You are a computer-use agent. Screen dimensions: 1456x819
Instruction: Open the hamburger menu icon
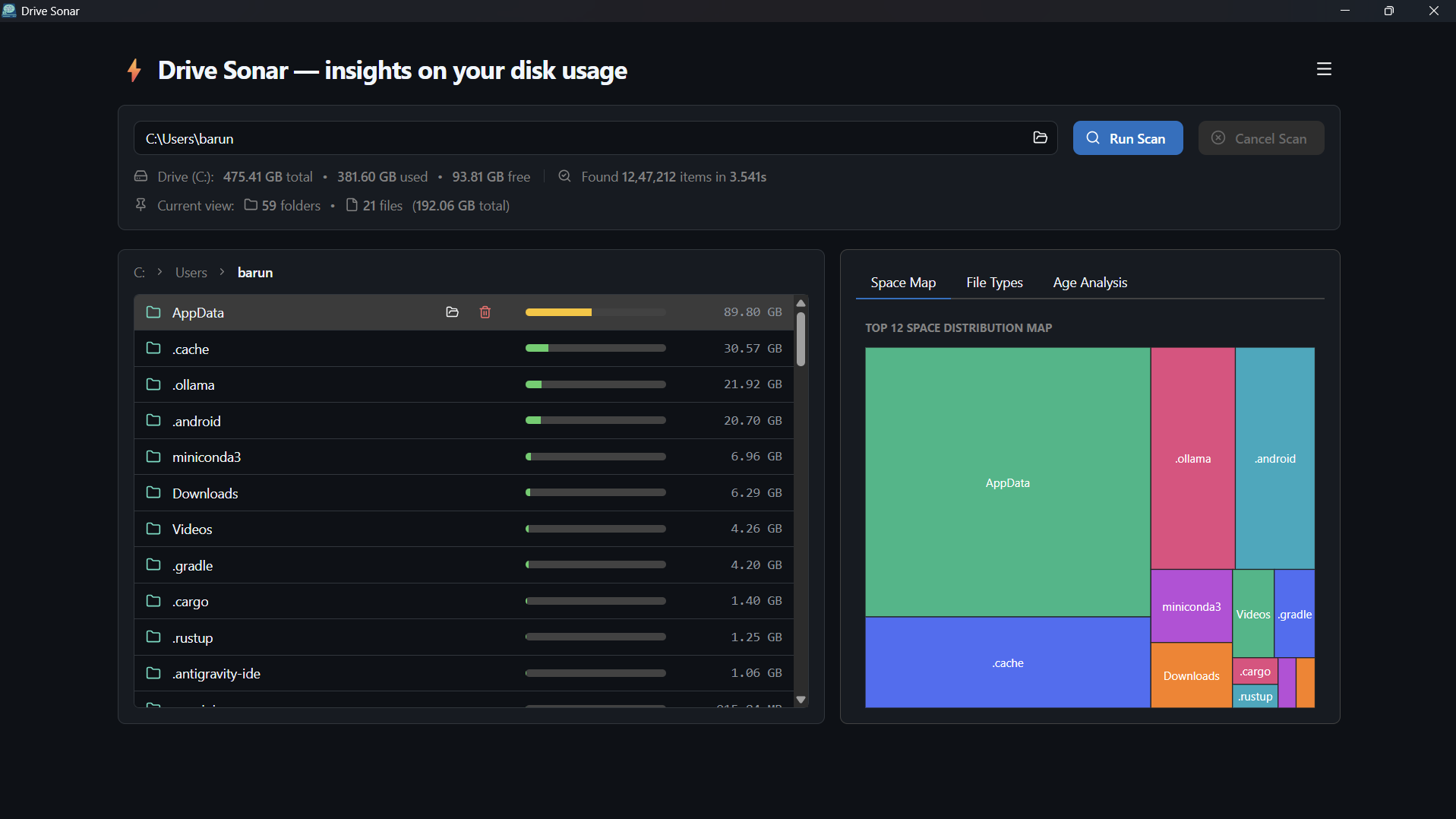click(1324, 69)
